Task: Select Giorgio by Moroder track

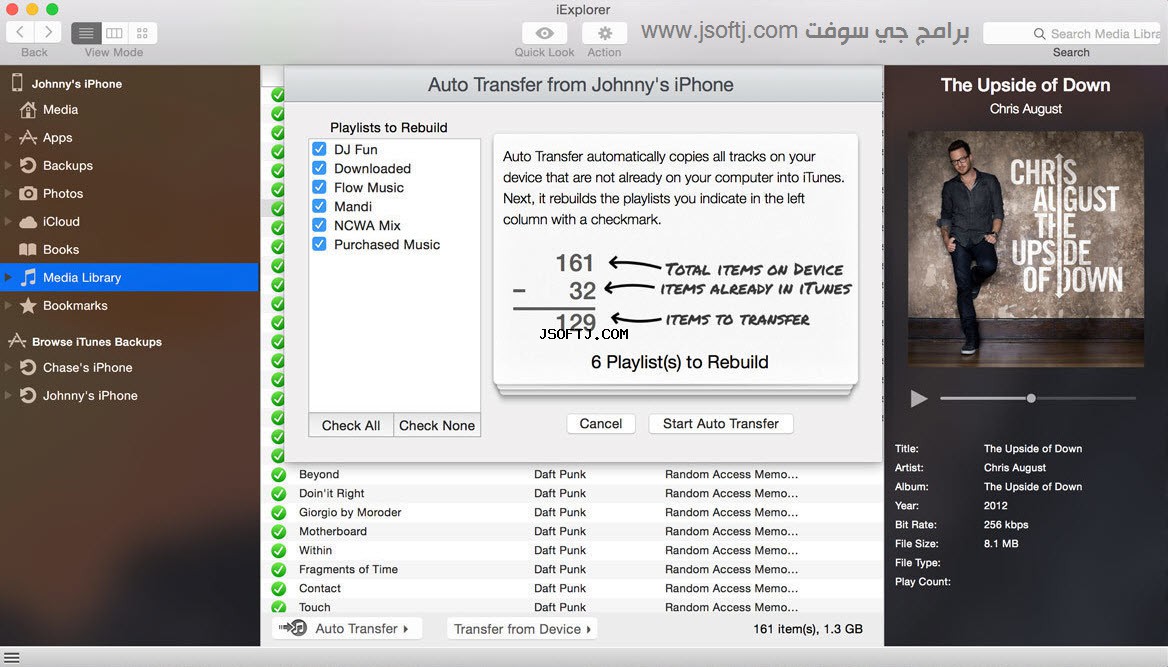Action: click(x=572, y=512)
